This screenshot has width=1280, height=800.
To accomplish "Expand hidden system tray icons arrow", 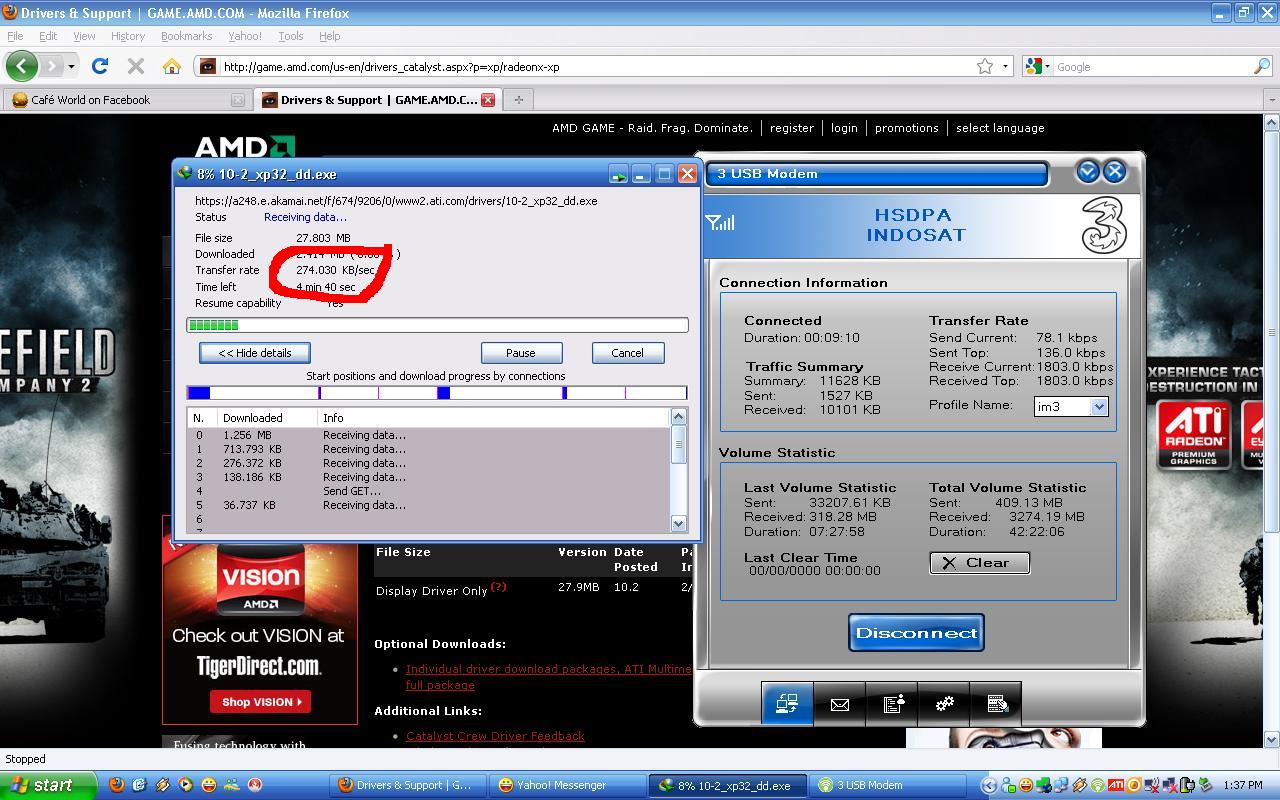I will pos(989,785).
